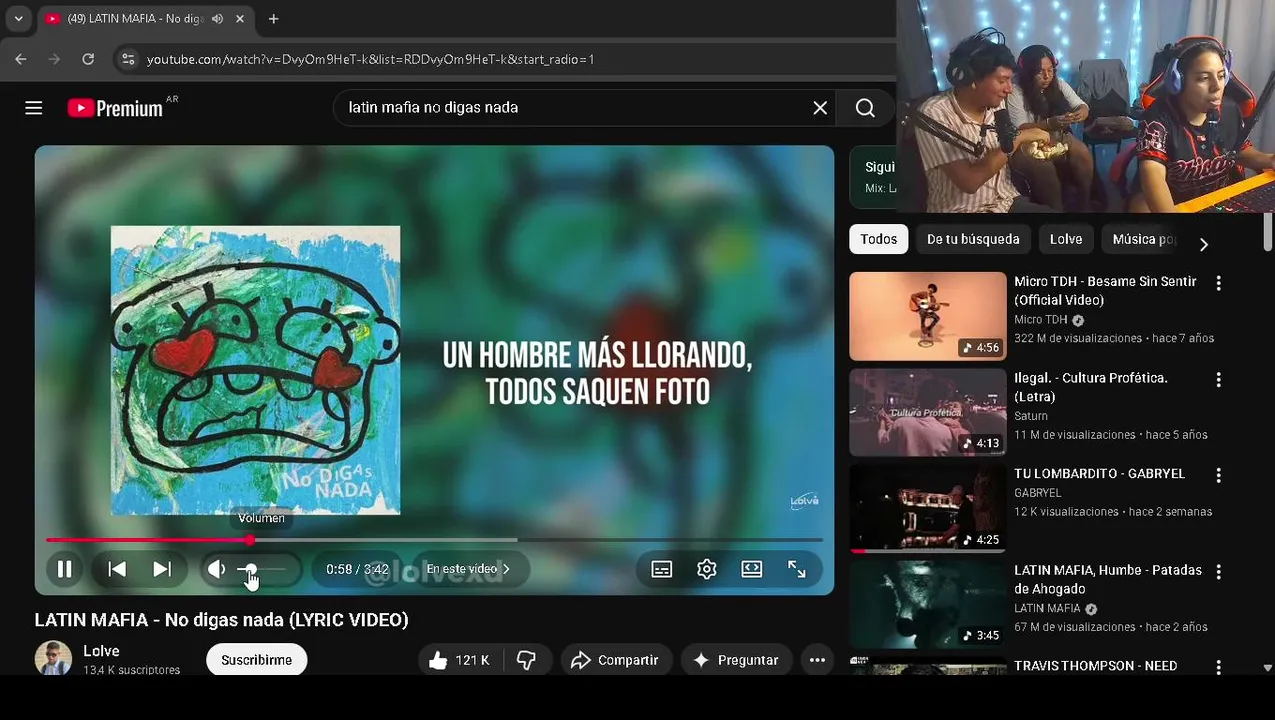View site information icon in address bar

point(128,59)
